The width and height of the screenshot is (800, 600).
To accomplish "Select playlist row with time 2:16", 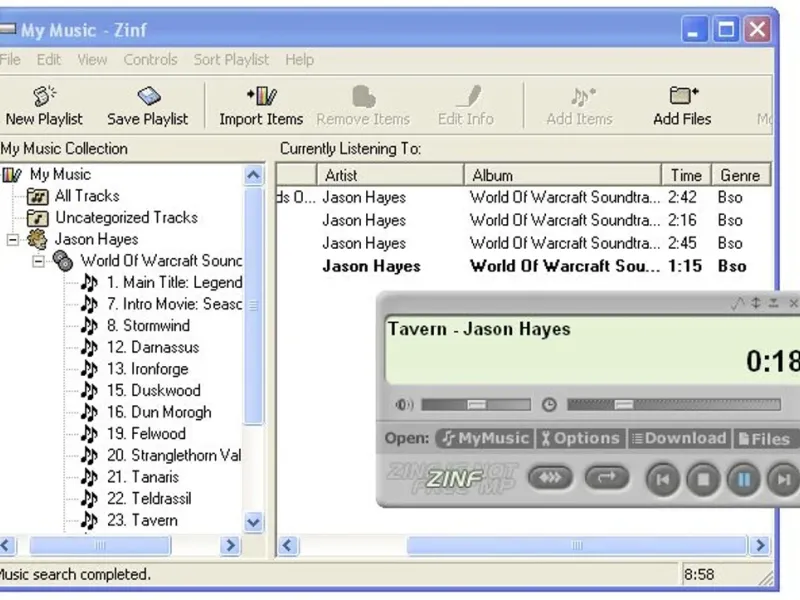I will (523, 220).
